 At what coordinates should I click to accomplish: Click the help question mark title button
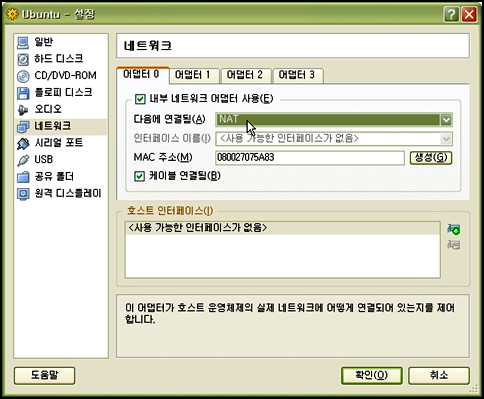tap(451, 15)
